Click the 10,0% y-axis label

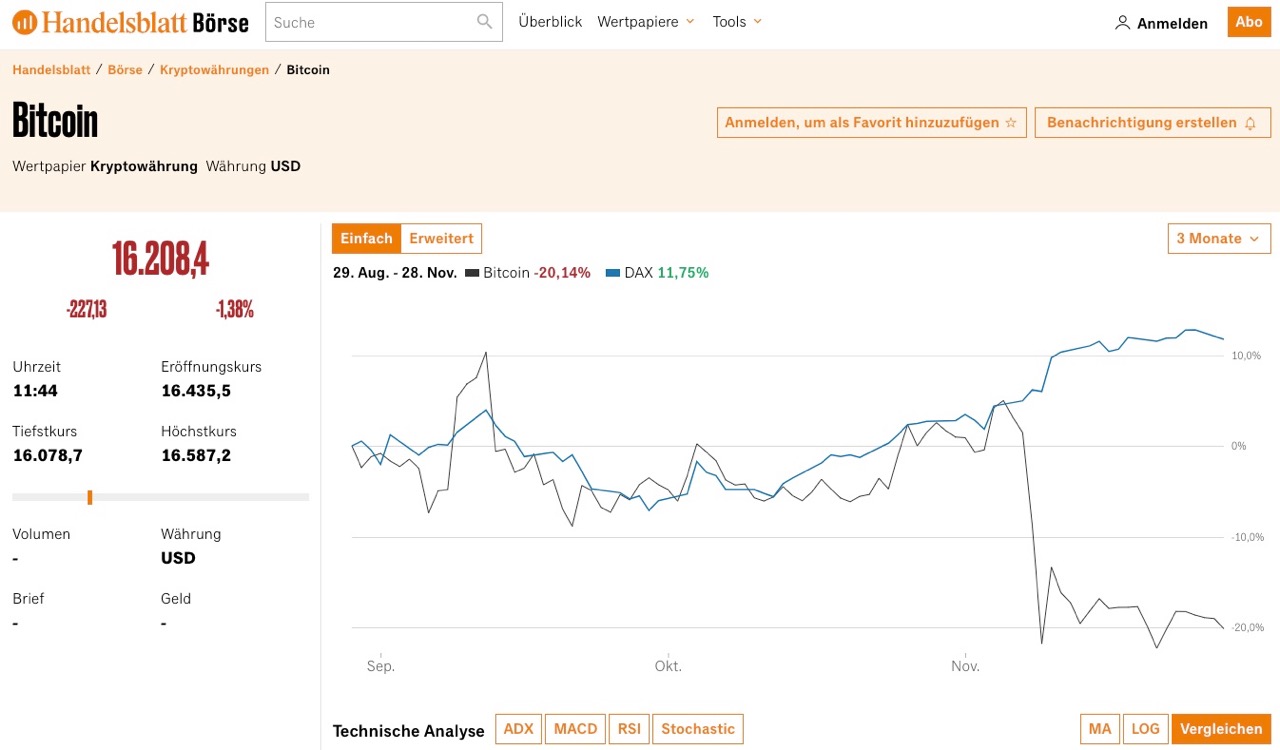[x=1246, y=356]
